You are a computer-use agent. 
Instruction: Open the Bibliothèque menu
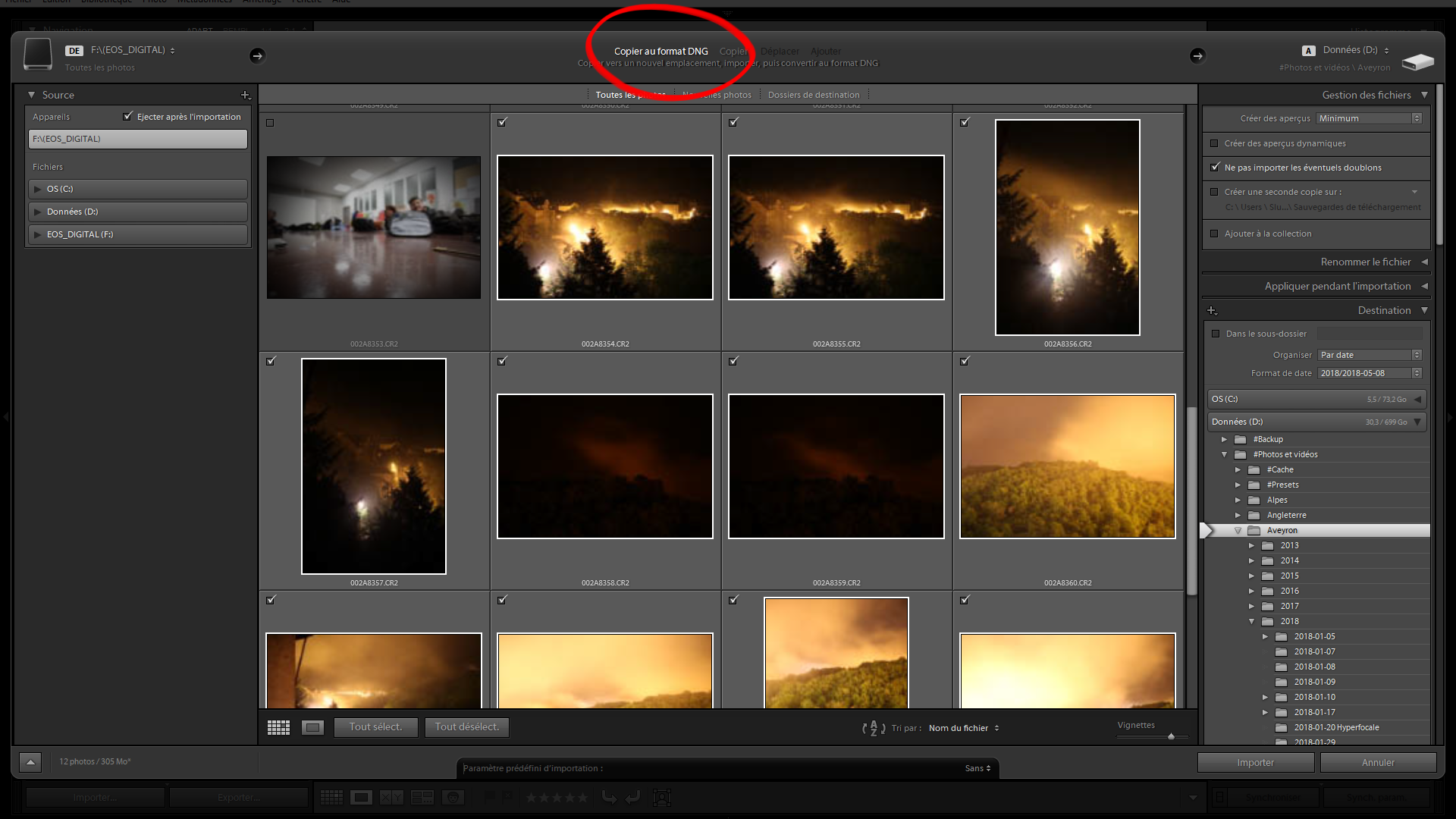coord(106,2)
